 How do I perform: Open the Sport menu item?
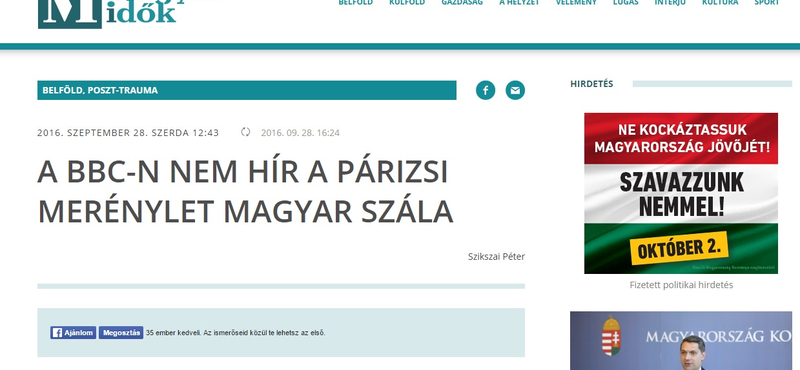(767, 3)
